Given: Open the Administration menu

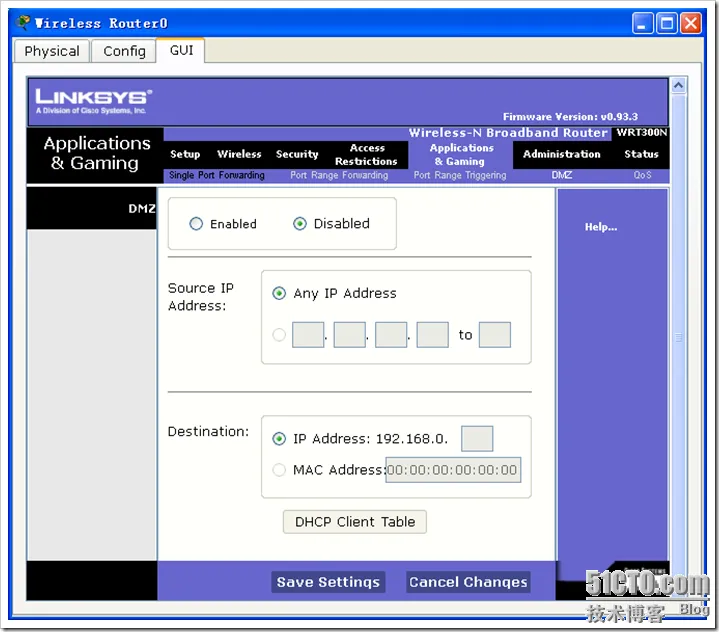Looking at the screenshot, I should click(x=561, y=154).
